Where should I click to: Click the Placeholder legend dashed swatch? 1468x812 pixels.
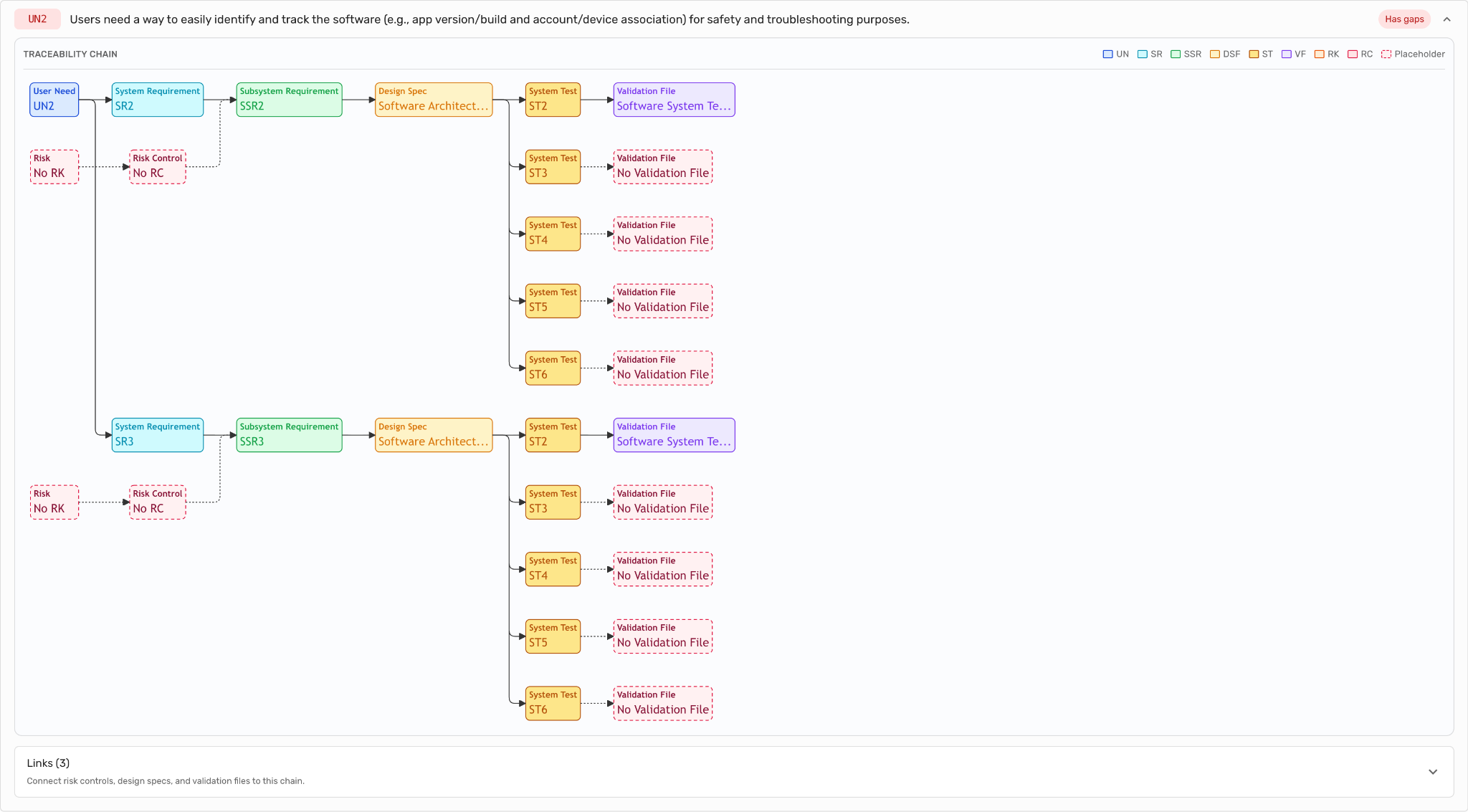(1386, 54)
